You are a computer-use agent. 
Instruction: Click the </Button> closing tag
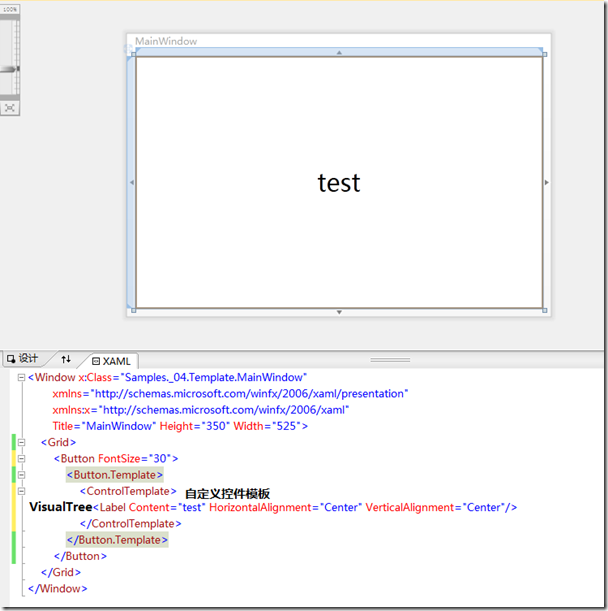coord(80,556)
